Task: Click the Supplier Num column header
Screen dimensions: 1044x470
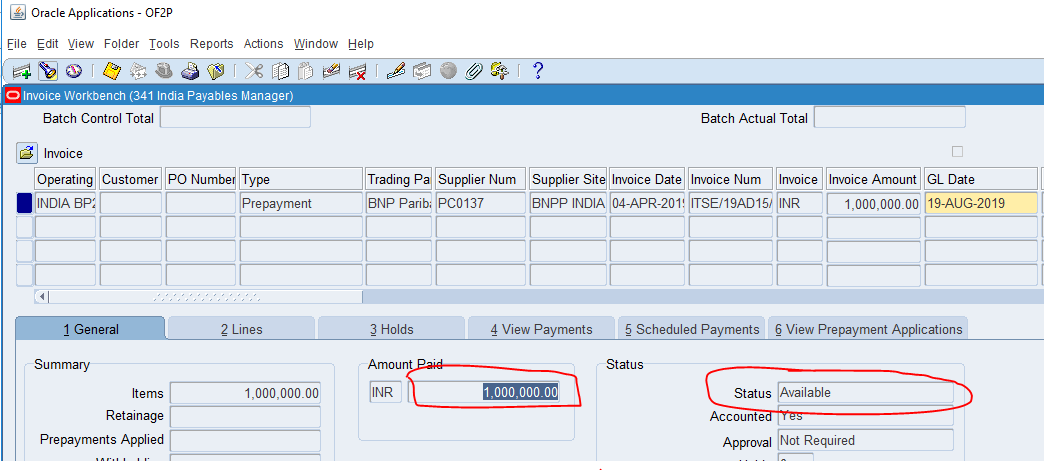Action: pyautogui.click(x=481, y=179)
